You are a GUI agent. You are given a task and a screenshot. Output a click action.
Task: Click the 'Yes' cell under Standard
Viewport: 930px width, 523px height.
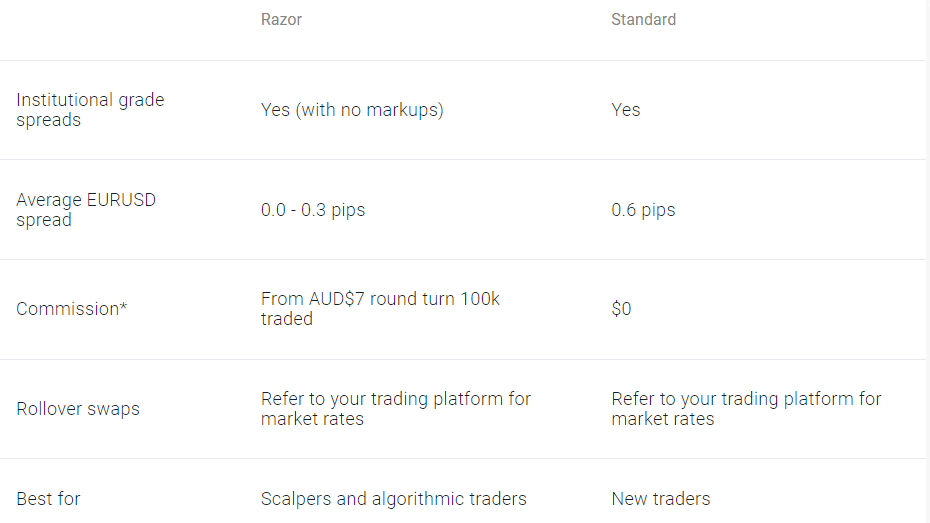click(626, 110)
